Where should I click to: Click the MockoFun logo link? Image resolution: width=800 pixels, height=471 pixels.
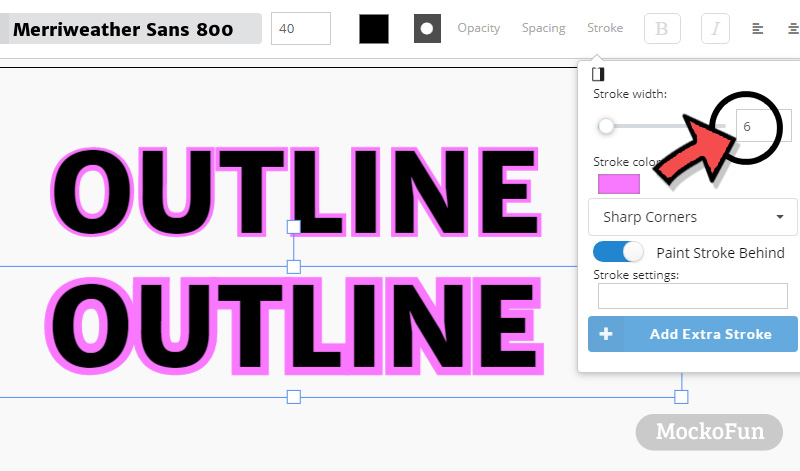tap(709, 432)
